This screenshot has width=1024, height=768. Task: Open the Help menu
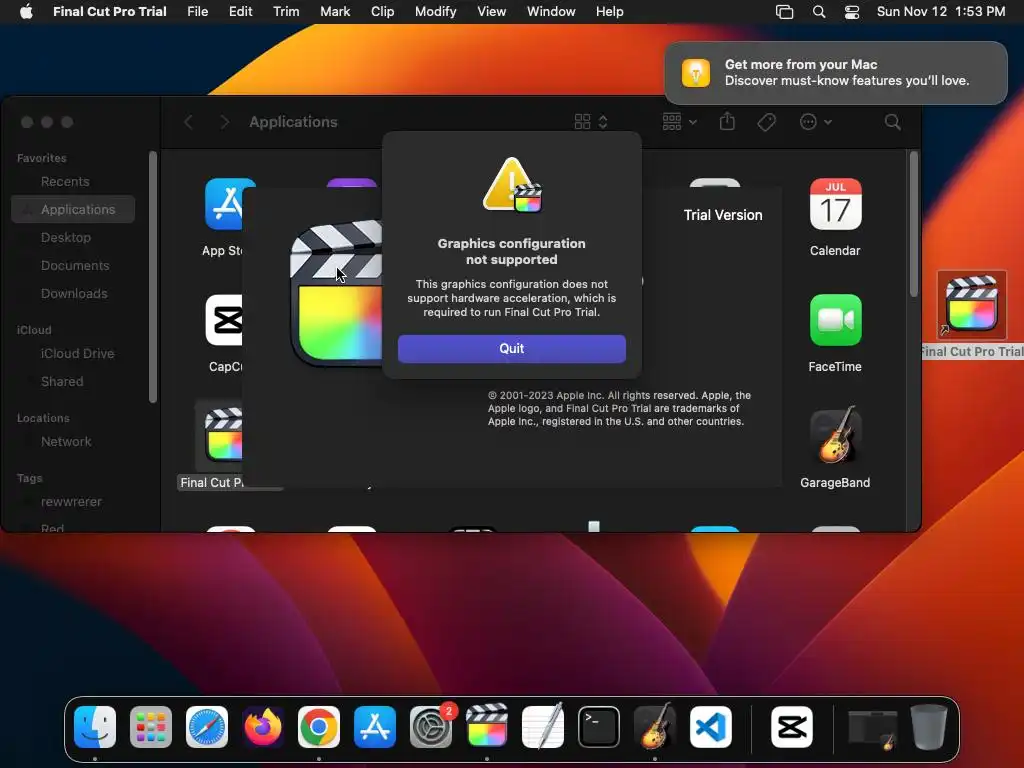(x=609, y=11)
